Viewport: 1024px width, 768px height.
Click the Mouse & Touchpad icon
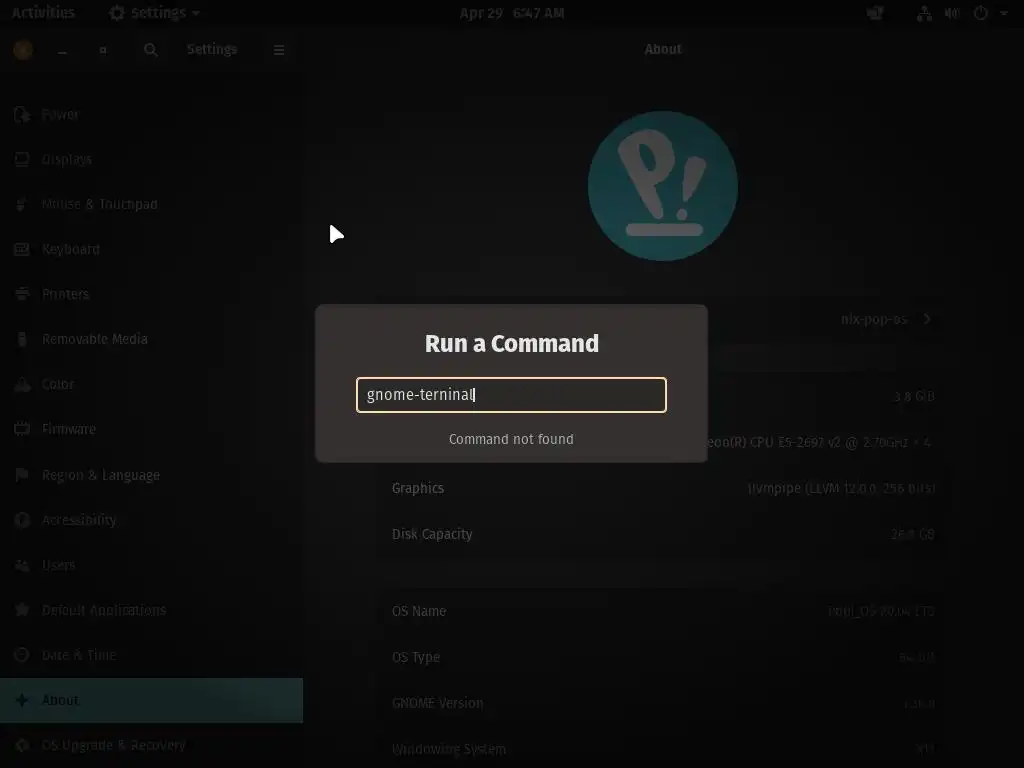click(21, 204)
